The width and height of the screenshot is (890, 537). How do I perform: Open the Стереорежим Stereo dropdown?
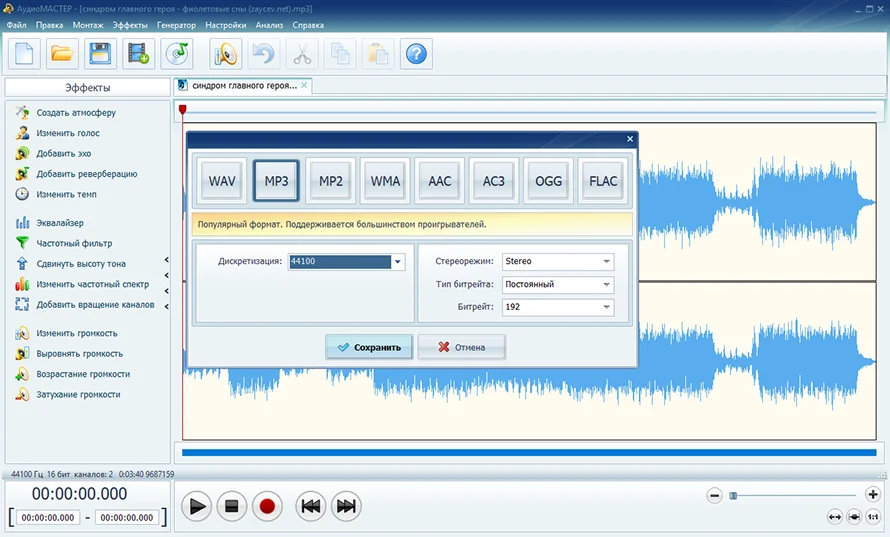(558, 261)
